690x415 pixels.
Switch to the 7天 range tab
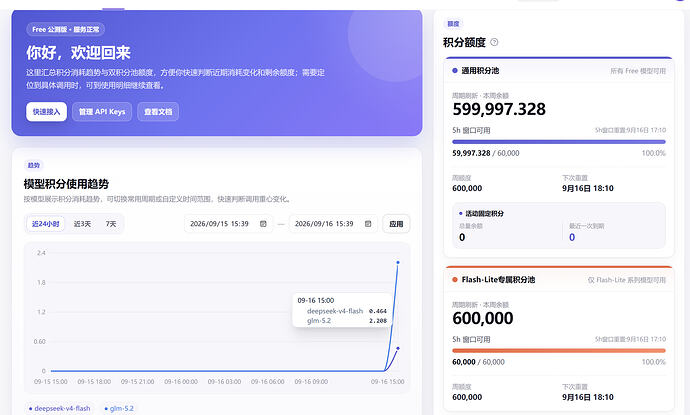111,224
